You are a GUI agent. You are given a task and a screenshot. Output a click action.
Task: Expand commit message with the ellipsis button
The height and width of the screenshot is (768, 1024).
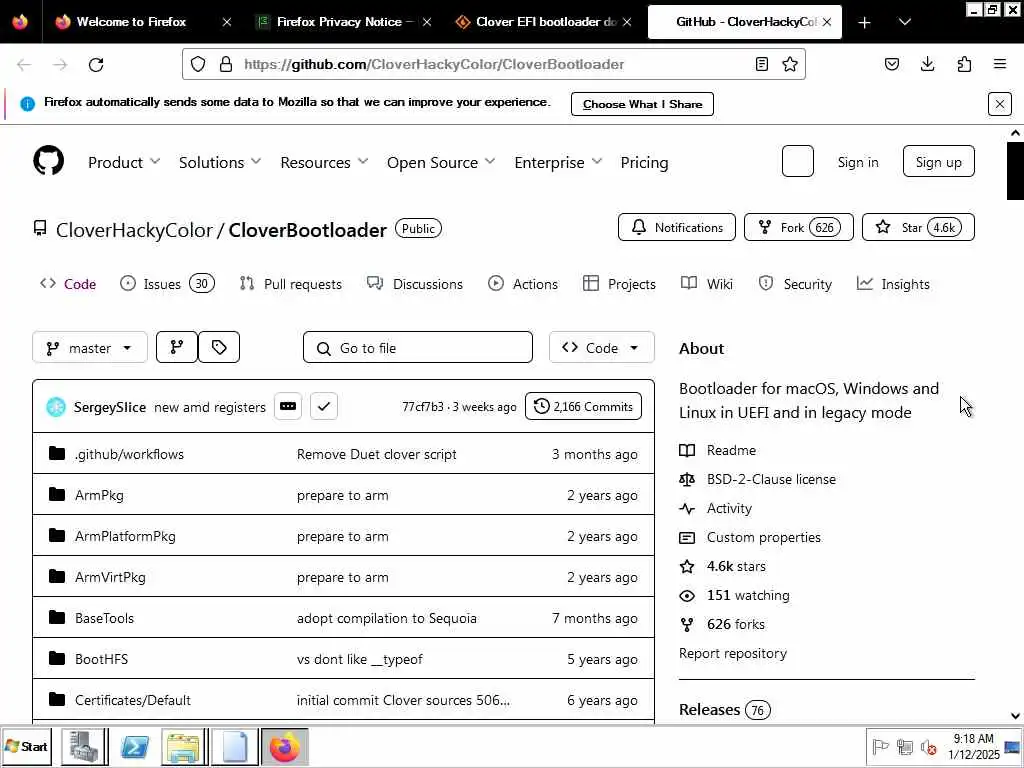click(x=288, y=406)
